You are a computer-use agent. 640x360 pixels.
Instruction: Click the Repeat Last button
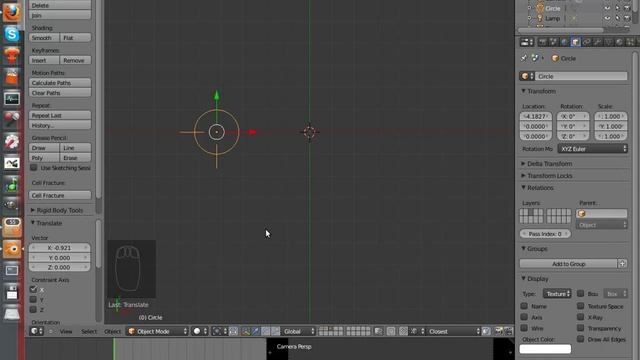click(60, 116)
